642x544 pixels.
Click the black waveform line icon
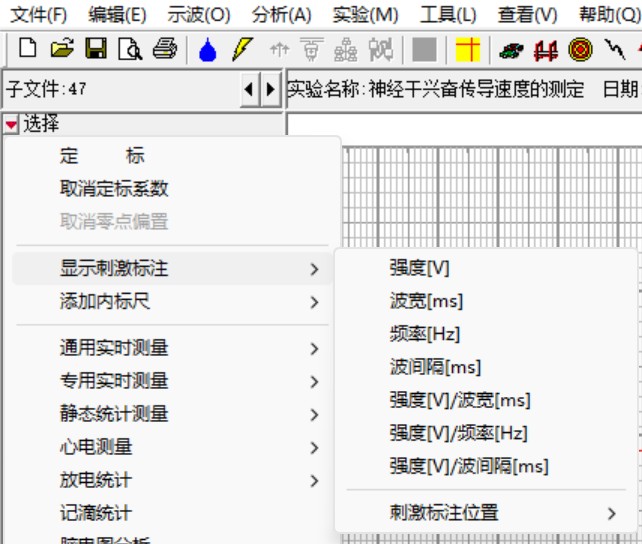[x=615, y=49]
